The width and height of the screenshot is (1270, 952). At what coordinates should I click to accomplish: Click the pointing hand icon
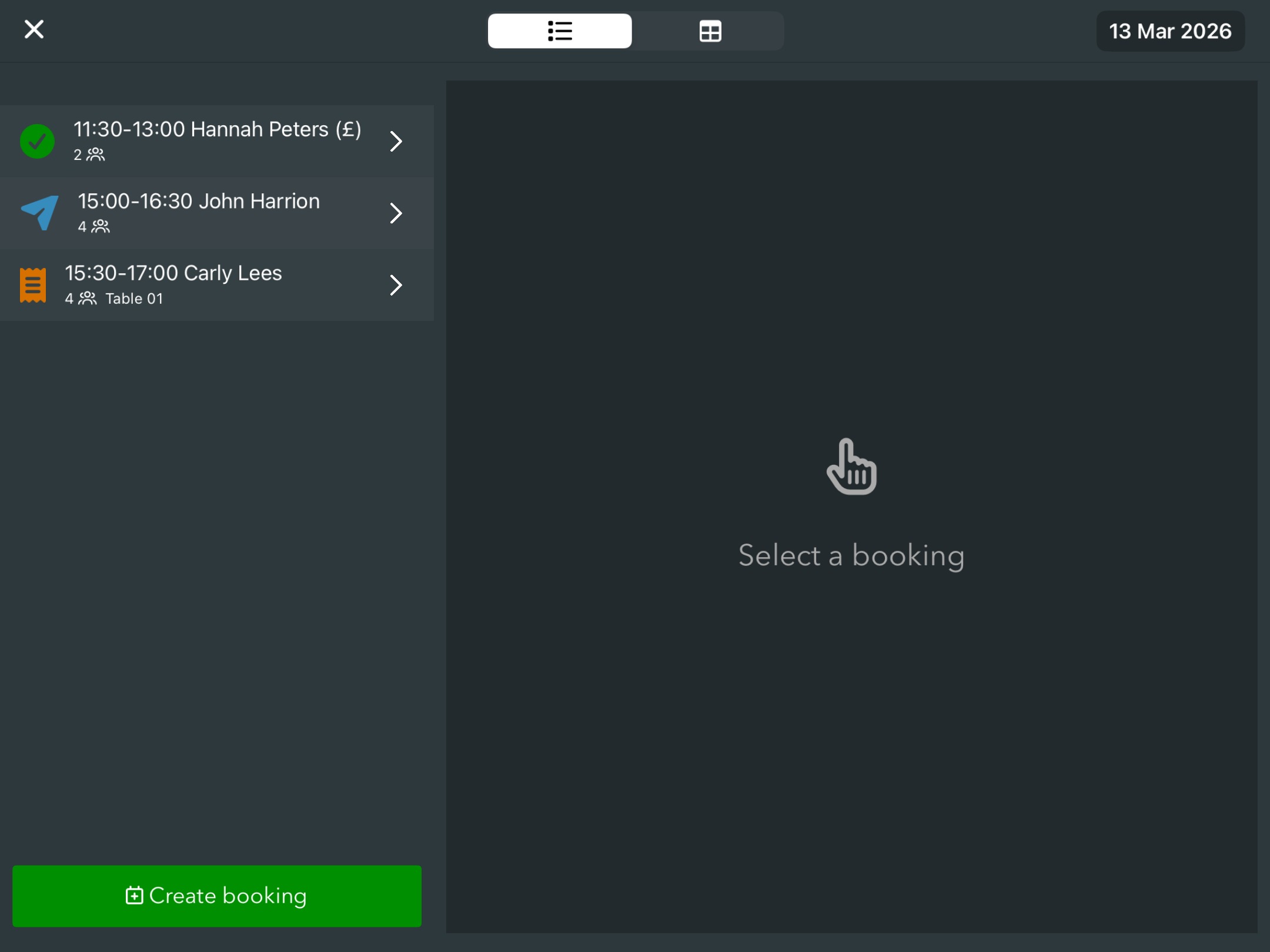click(851, 467)
